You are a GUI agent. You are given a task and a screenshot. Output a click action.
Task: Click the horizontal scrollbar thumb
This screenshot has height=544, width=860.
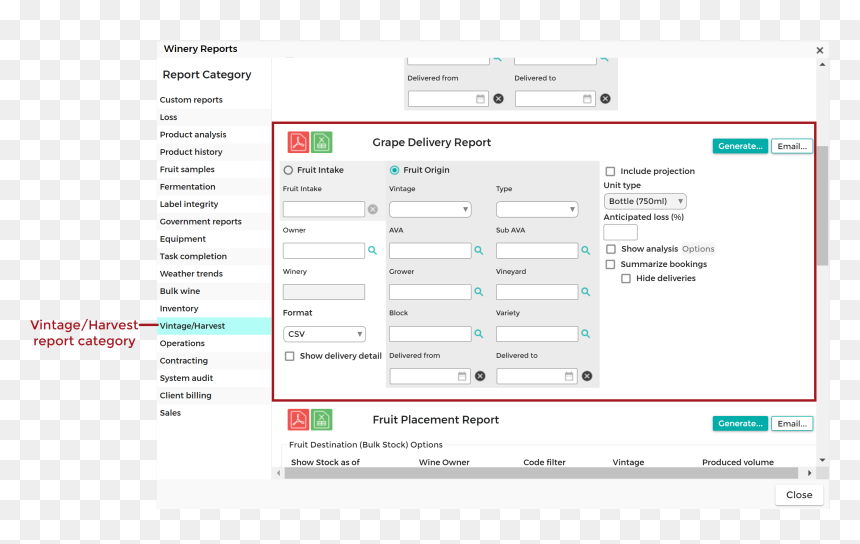point(541,473)
